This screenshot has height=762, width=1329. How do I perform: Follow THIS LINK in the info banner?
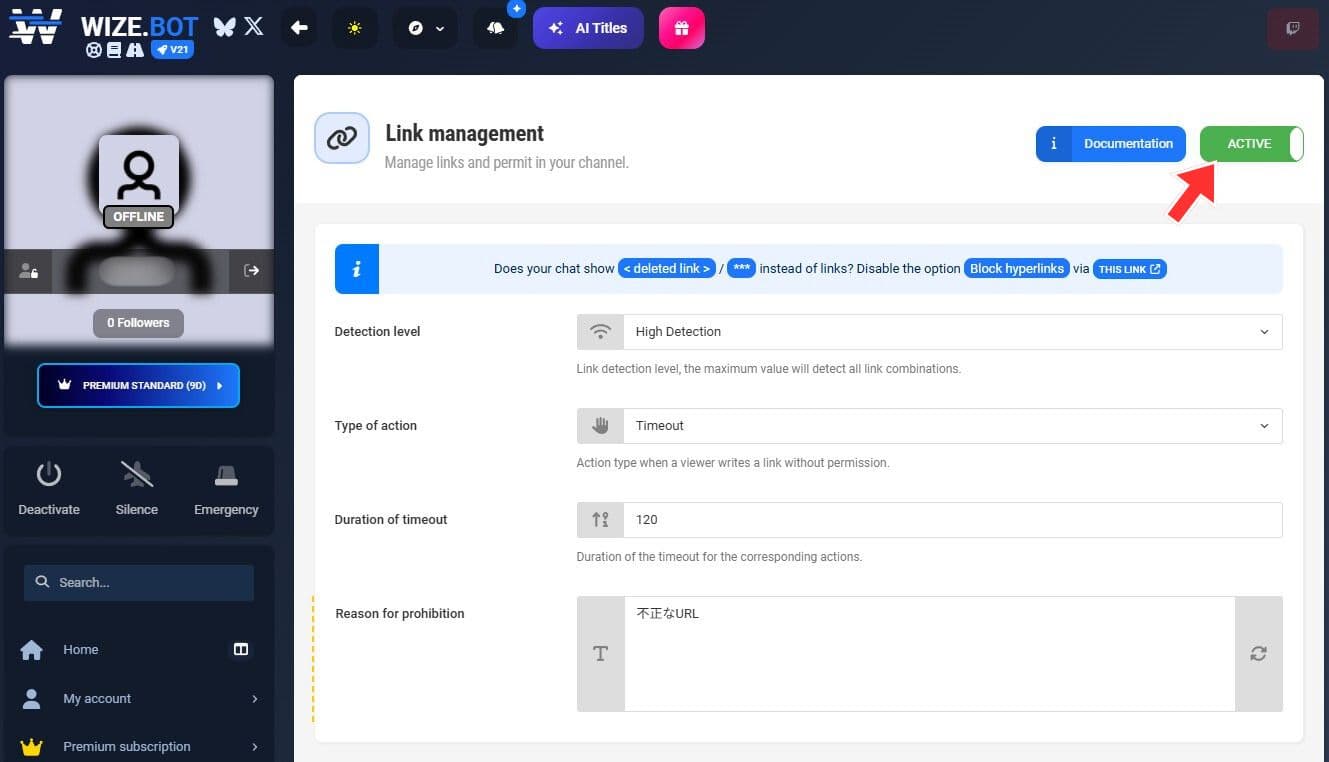click(x=1129, y=269)
